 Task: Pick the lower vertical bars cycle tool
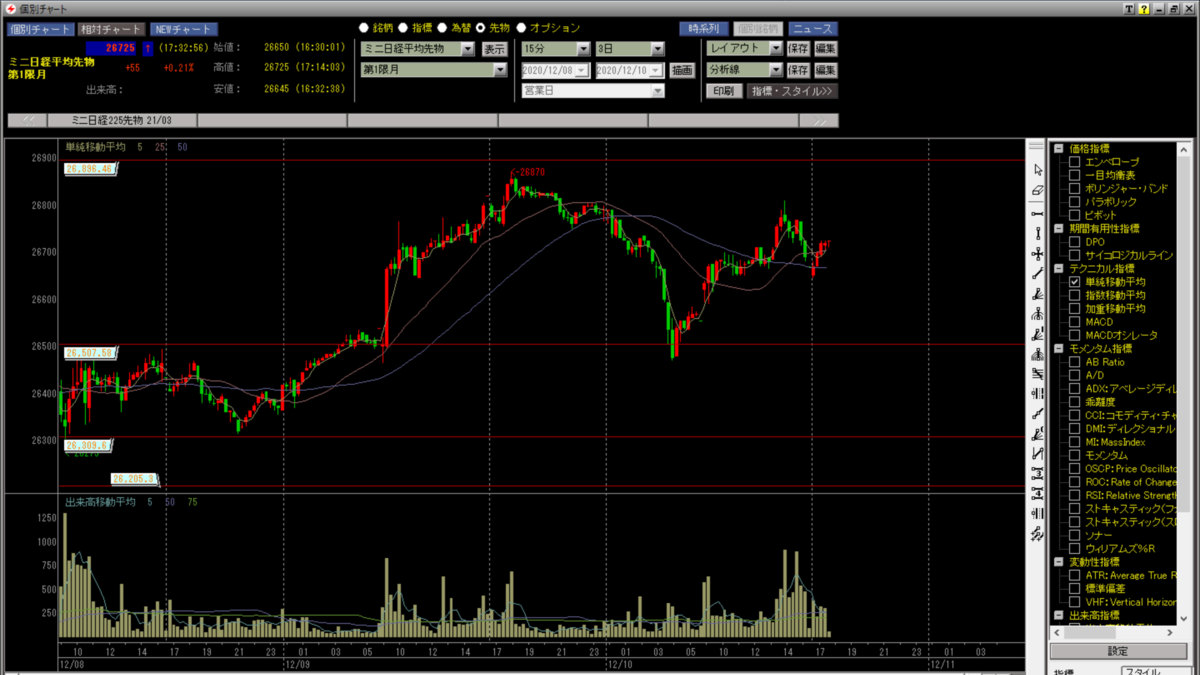[x=1037, y=513]
